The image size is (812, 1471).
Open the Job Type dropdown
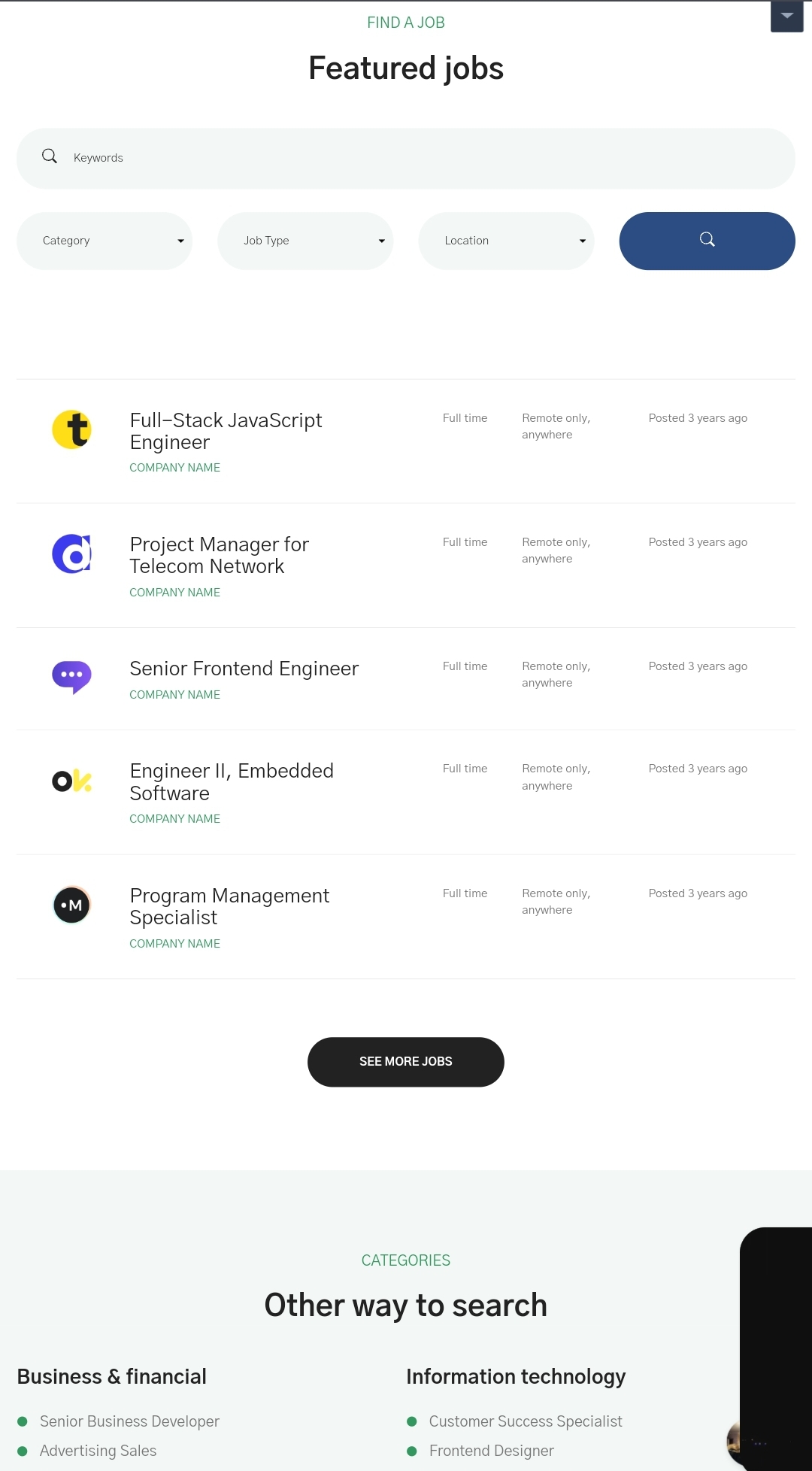[305, 241]
